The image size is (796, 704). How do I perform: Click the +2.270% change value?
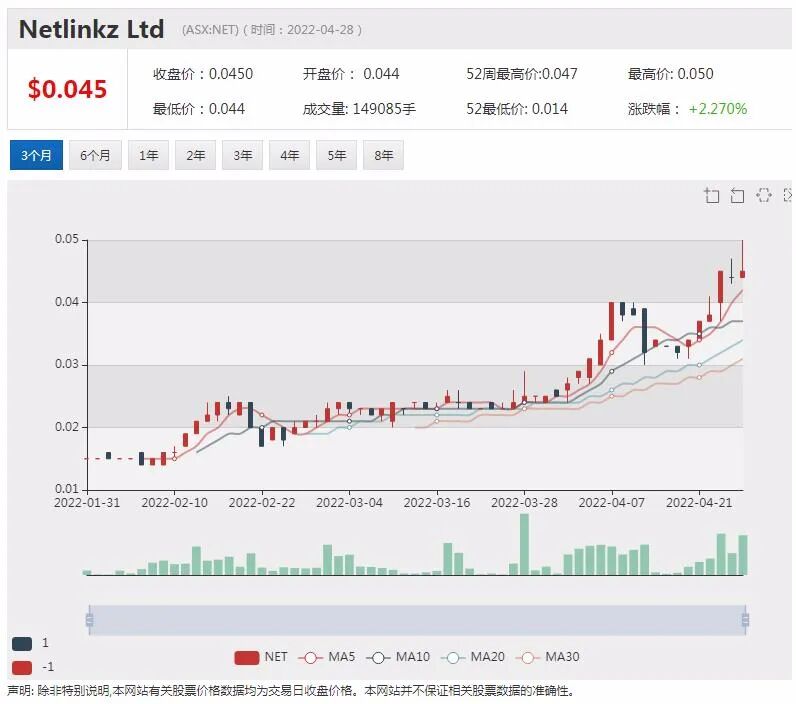coord(718,109)
